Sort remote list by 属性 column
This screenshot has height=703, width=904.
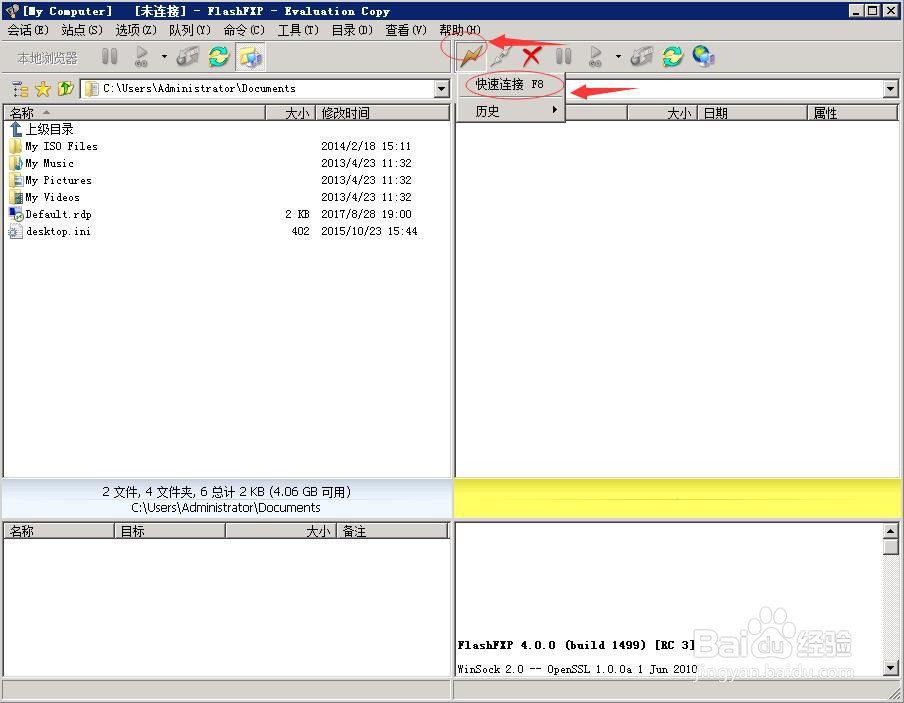click(x=852, y=113)
